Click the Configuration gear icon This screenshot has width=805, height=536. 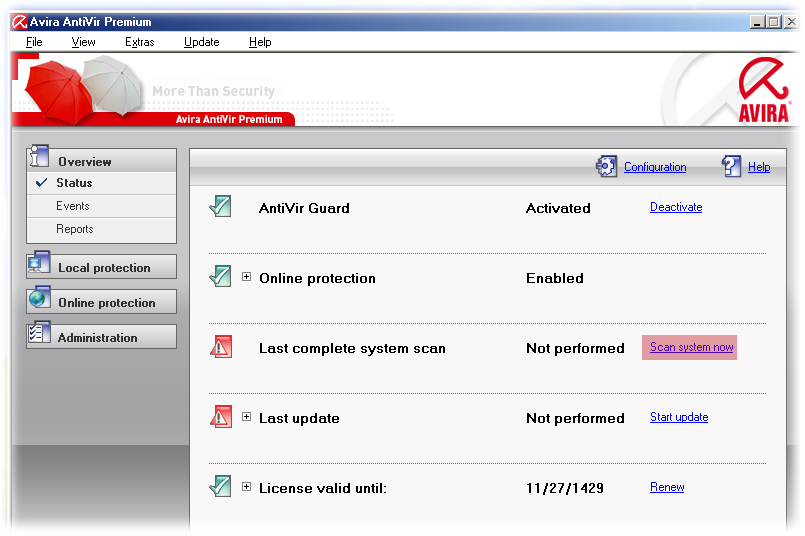[x=607, y=166]
